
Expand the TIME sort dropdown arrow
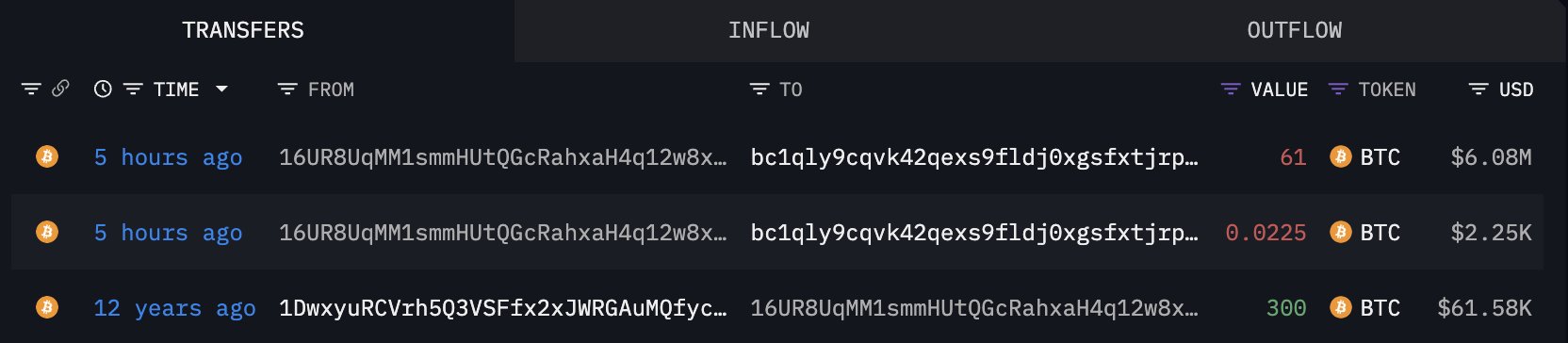[221, 89]
